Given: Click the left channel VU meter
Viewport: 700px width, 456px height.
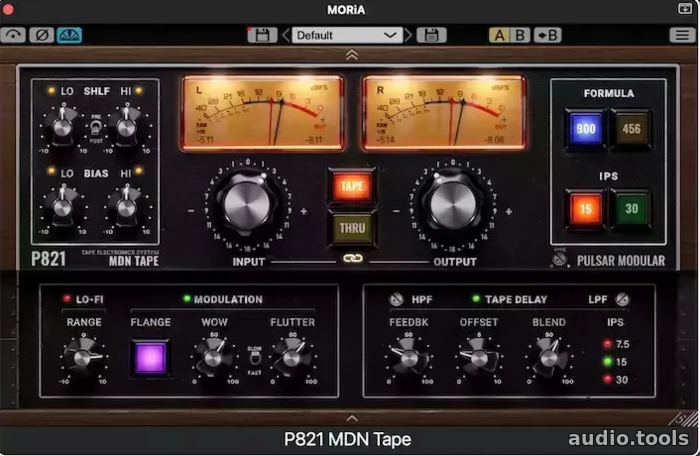Looking at the screenshot, I should [x=262, y=113].
